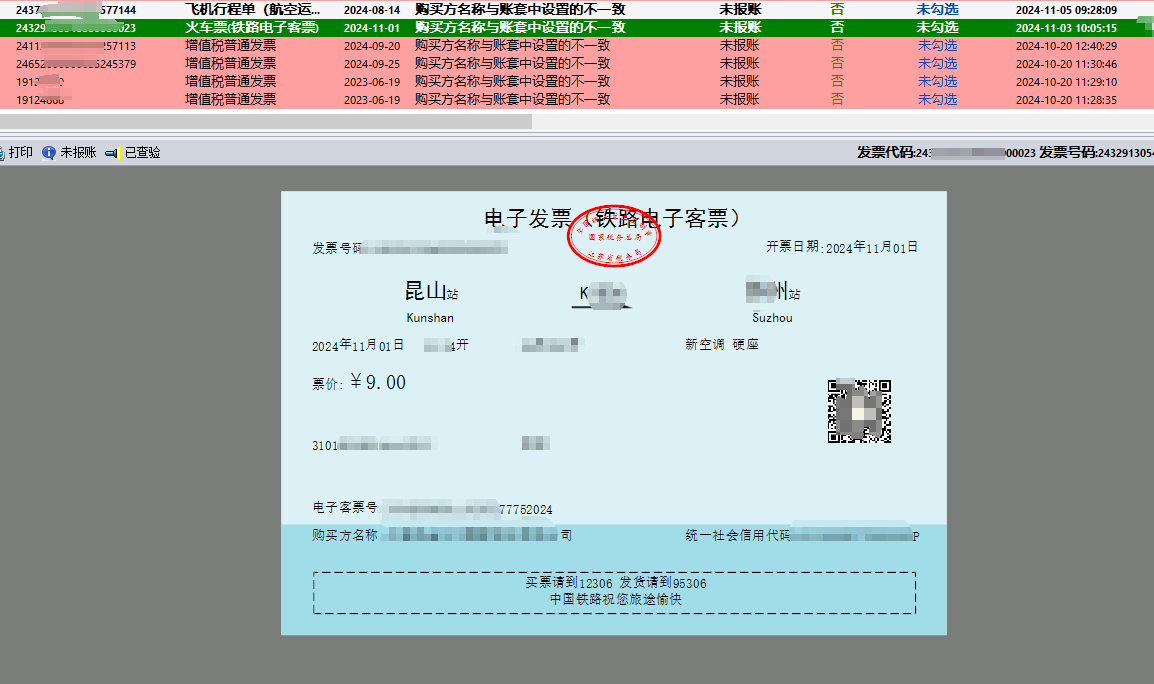Click 未勾选 link in the 2024-09-20 row
Viewport: 1154px width, 684px height.
tap(937, 46)
